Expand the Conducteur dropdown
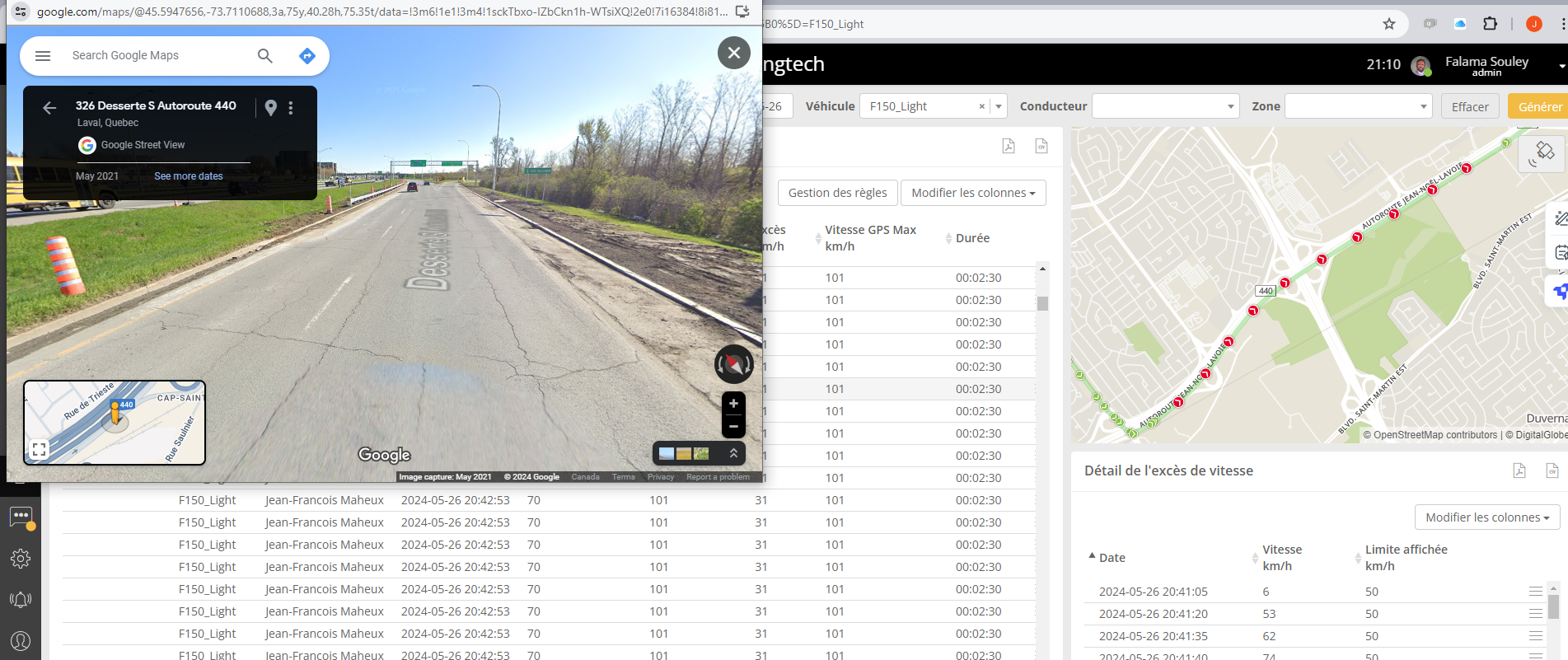 tap(1231, 106)
